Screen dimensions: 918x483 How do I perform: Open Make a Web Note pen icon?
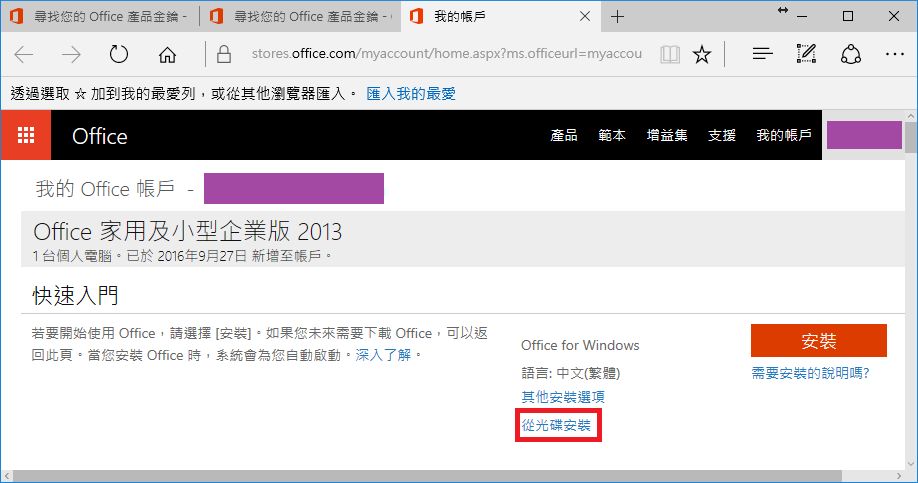806,54
